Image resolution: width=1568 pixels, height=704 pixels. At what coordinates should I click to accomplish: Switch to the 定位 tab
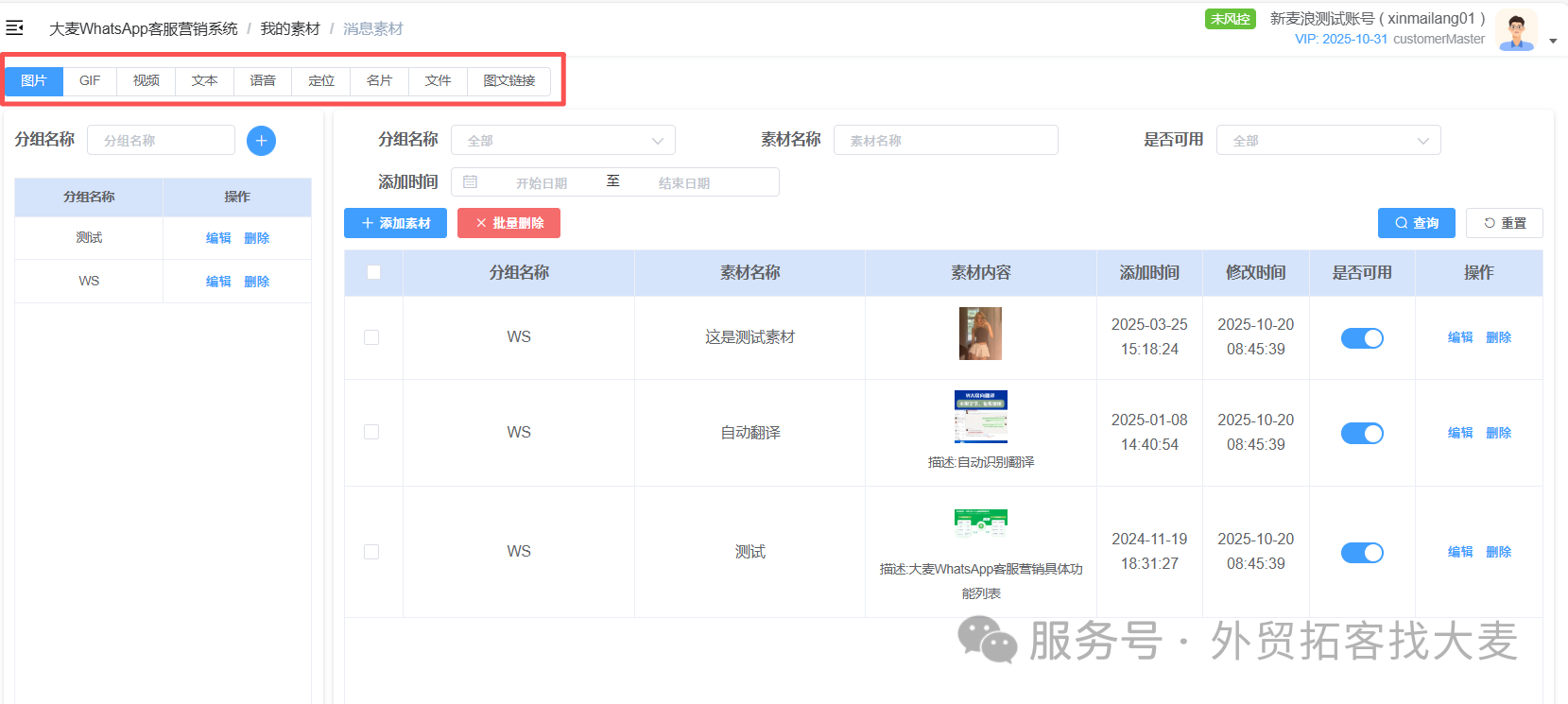(321, 81)
